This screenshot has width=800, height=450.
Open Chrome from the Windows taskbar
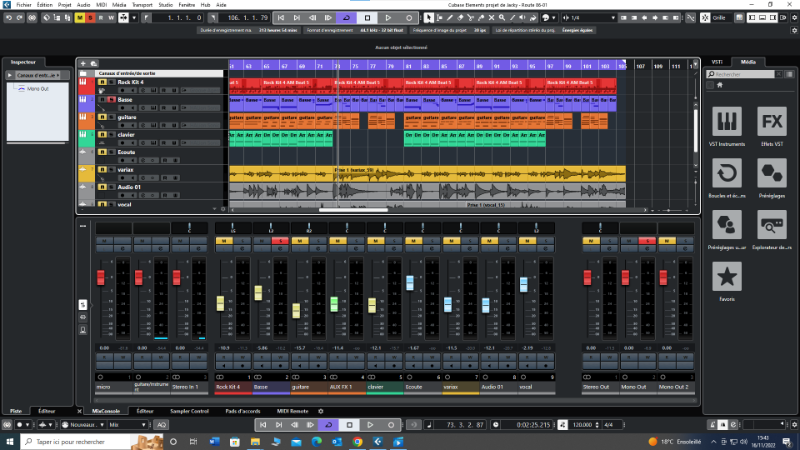[357, 442]
